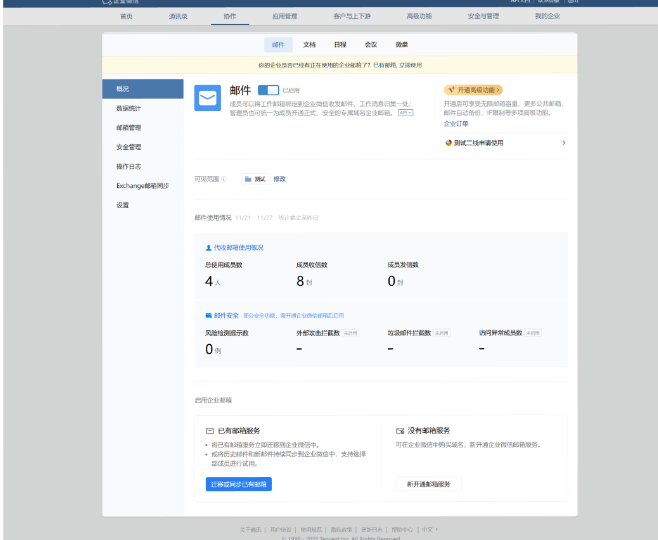Click the person icon beside 代发邮箱使用概况
This screenshot has height=540, width=658.
click(x=208, y=247)
